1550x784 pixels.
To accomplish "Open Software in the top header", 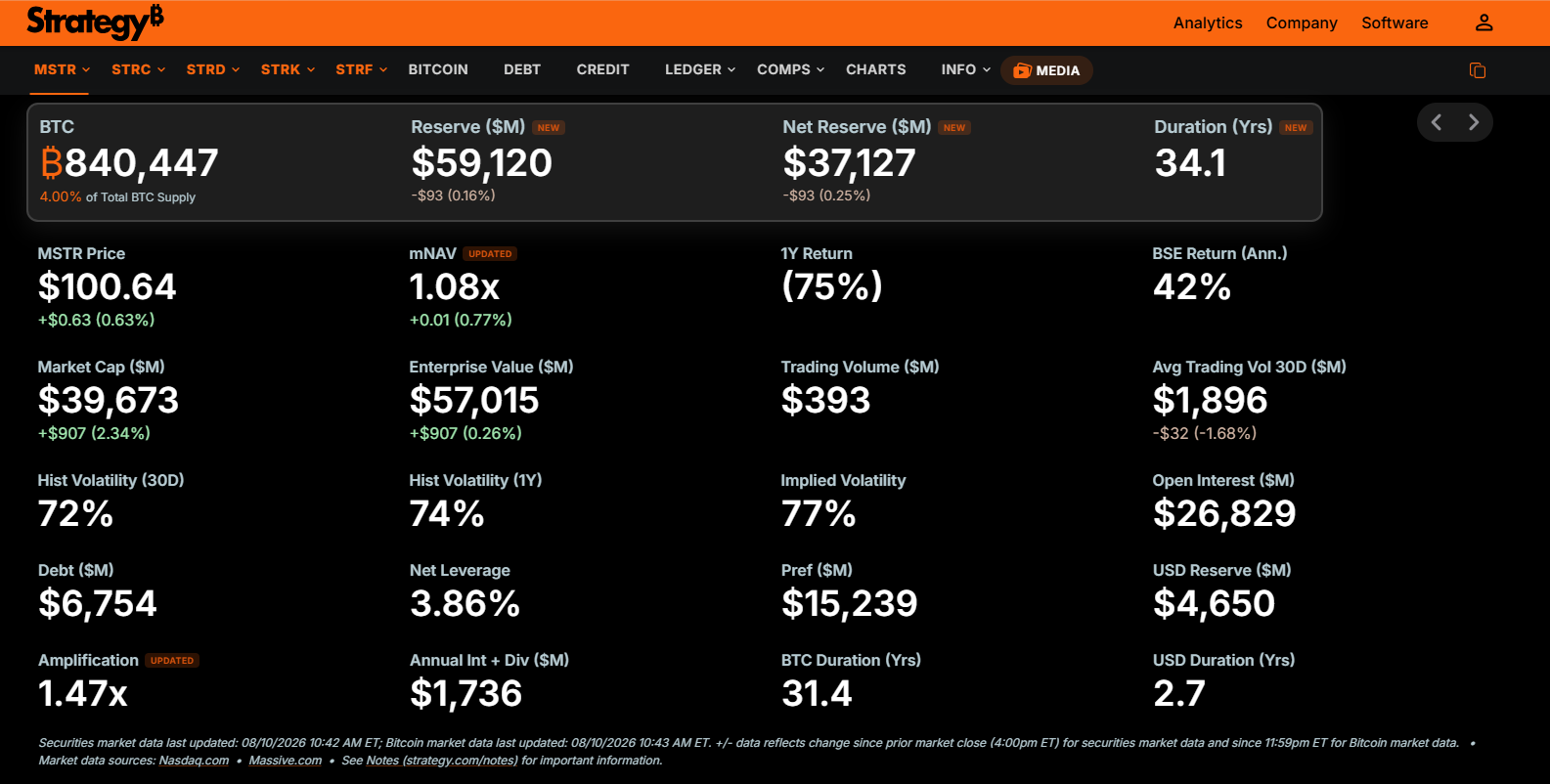I will [x=1395, y=22].
